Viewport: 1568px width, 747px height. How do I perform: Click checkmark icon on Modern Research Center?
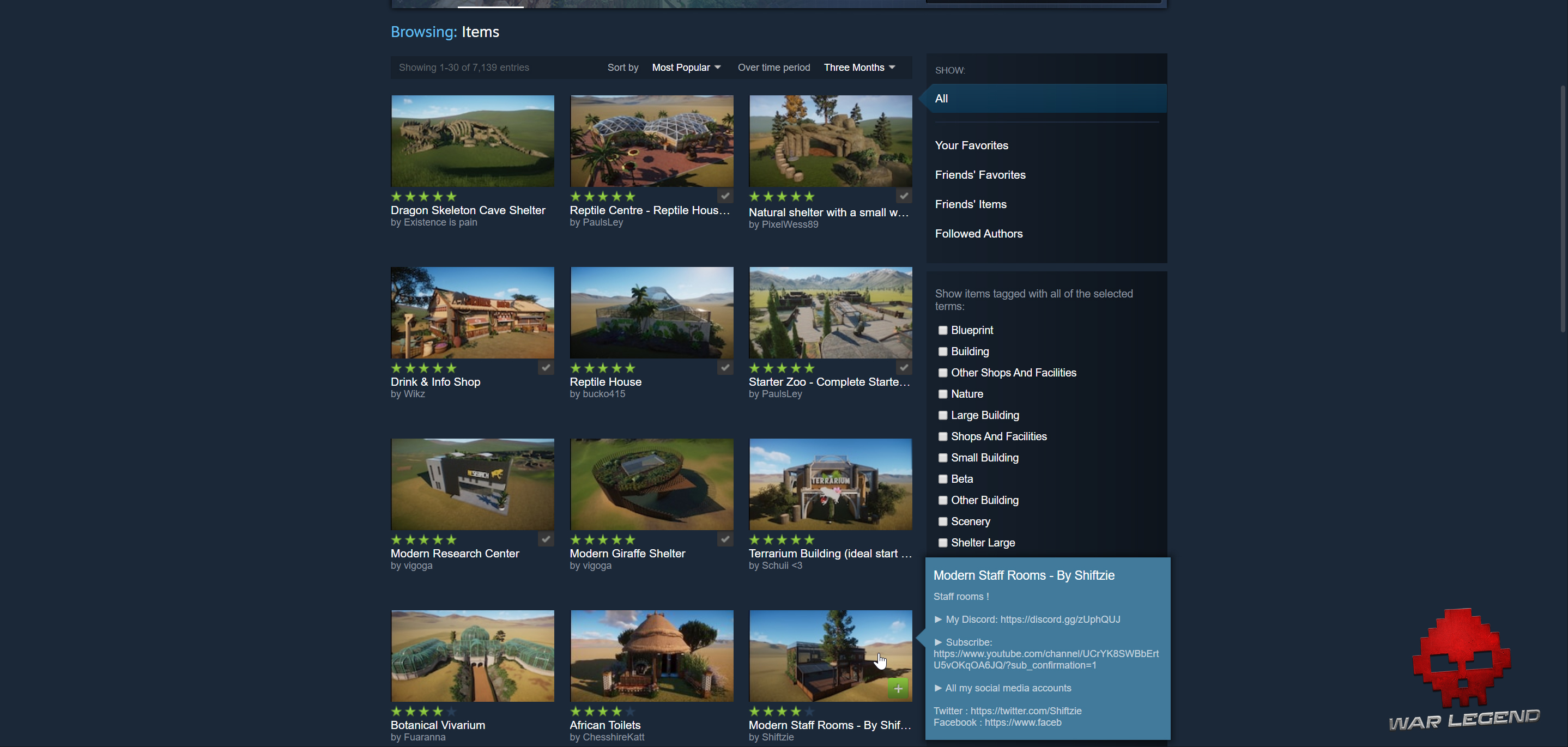click(546, 539)
